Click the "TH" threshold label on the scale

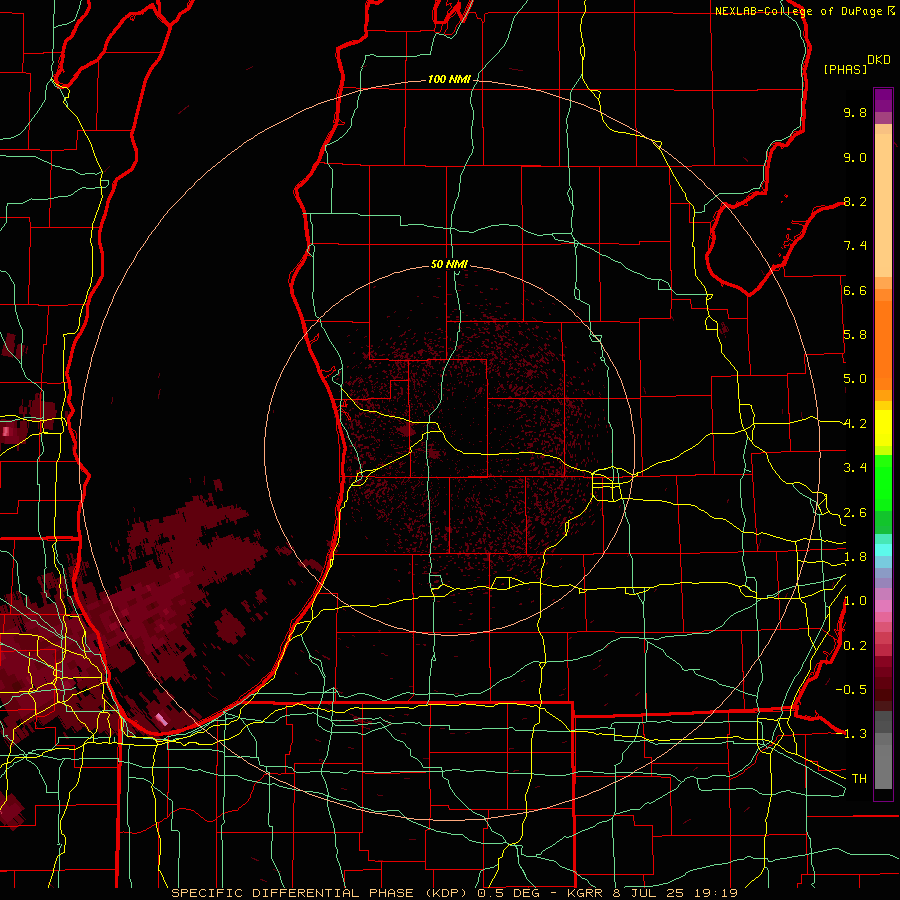pyautogui.click(x=859, y=779)
